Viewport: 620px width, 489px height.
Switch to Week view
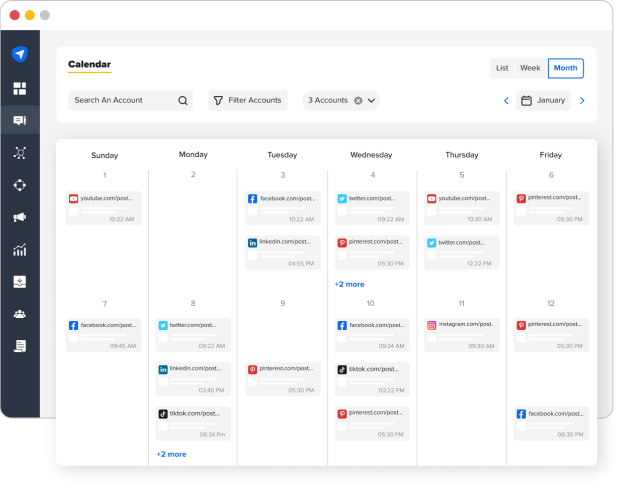tap(530, 68)
